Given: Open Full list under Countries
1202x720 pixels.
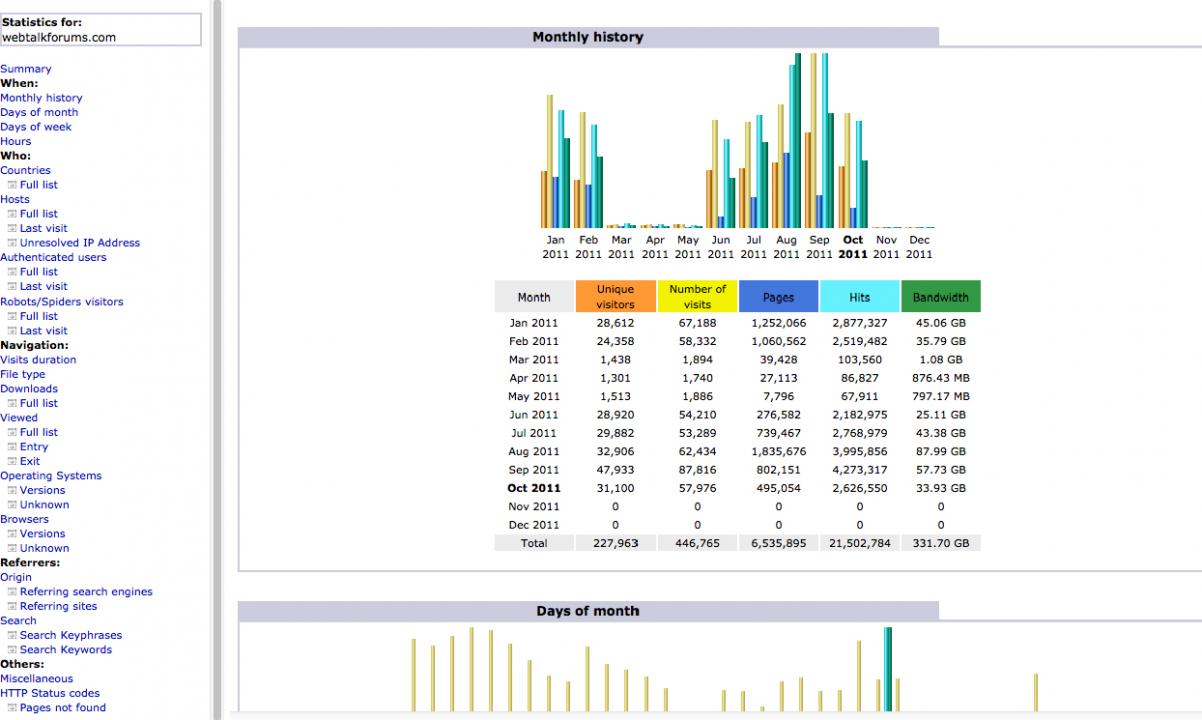Looking at the screenshot, I should 39,185.
